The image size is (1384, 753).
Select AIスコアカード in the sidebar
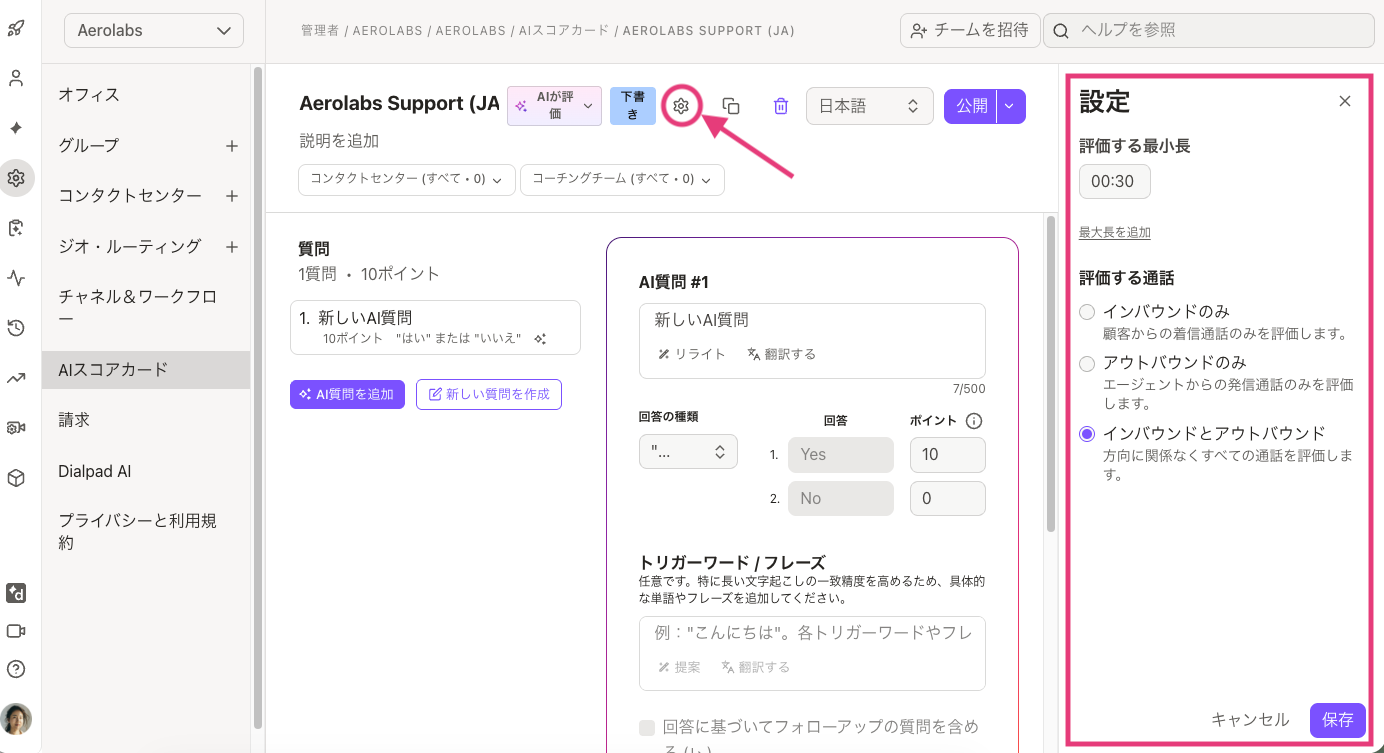pos(146,370)
